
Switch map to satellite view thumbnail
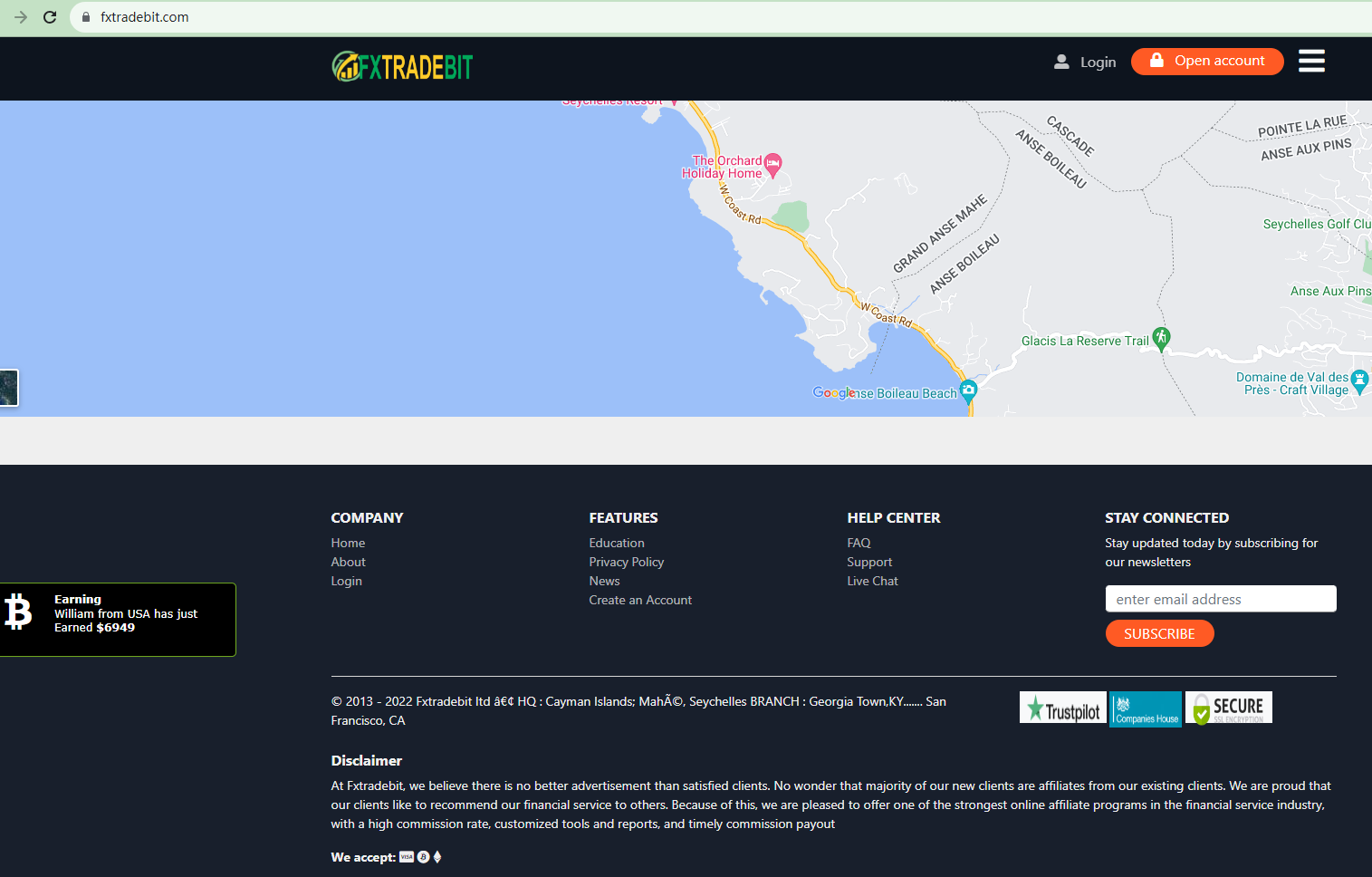point(9,388)
